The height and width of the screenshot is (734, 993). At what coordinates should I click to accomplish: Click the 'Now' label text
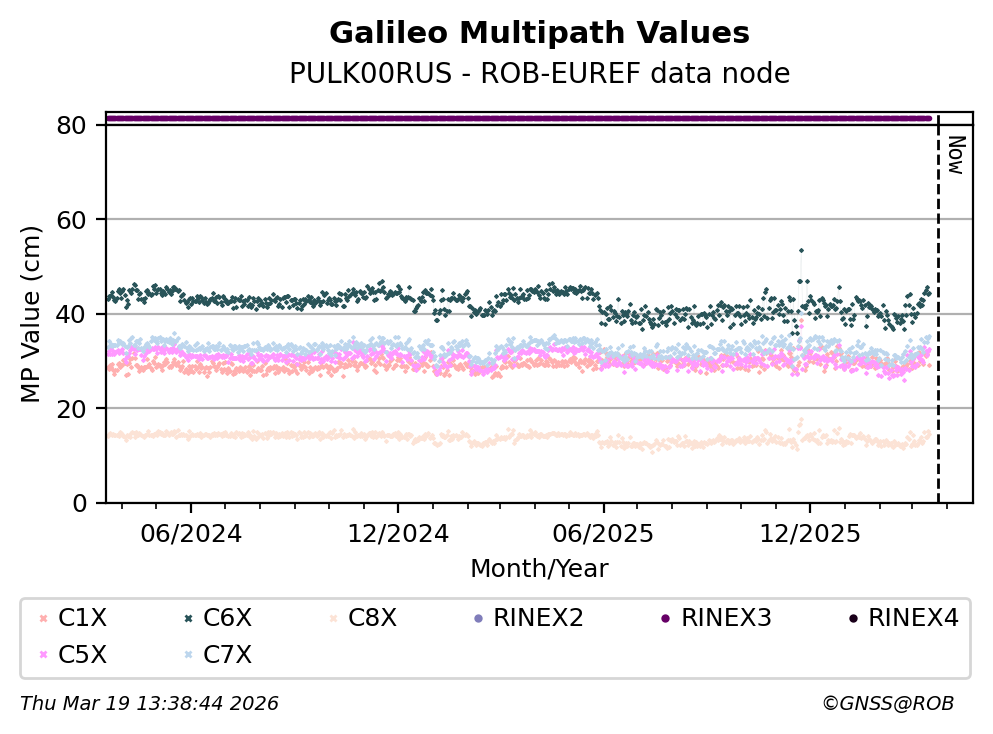[x=955, y=155]
